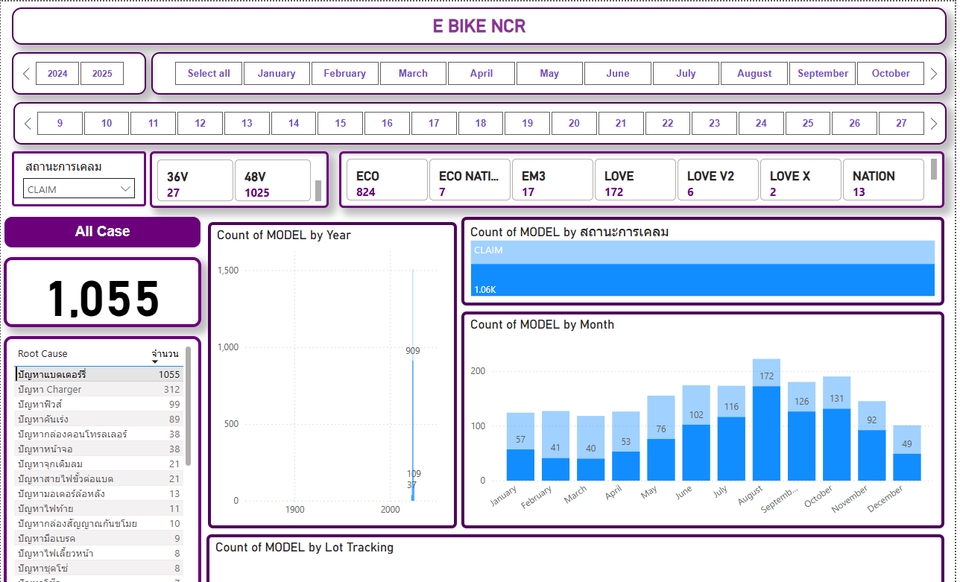The width and height of the screenshot is (960, 582).
Task: Click the model cards scrollbar
Action: point(934,169)
